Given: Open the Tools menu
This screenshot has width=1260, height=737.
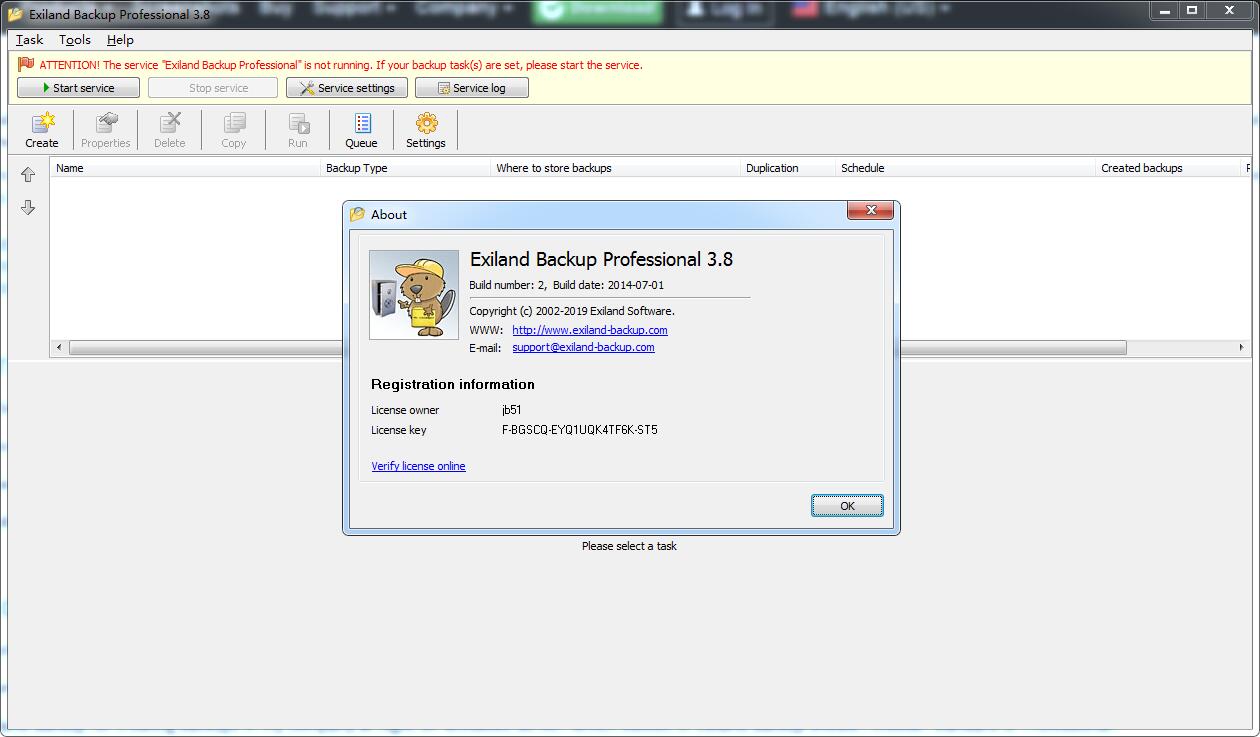Looking at the screenshot, I should (75, 40).
